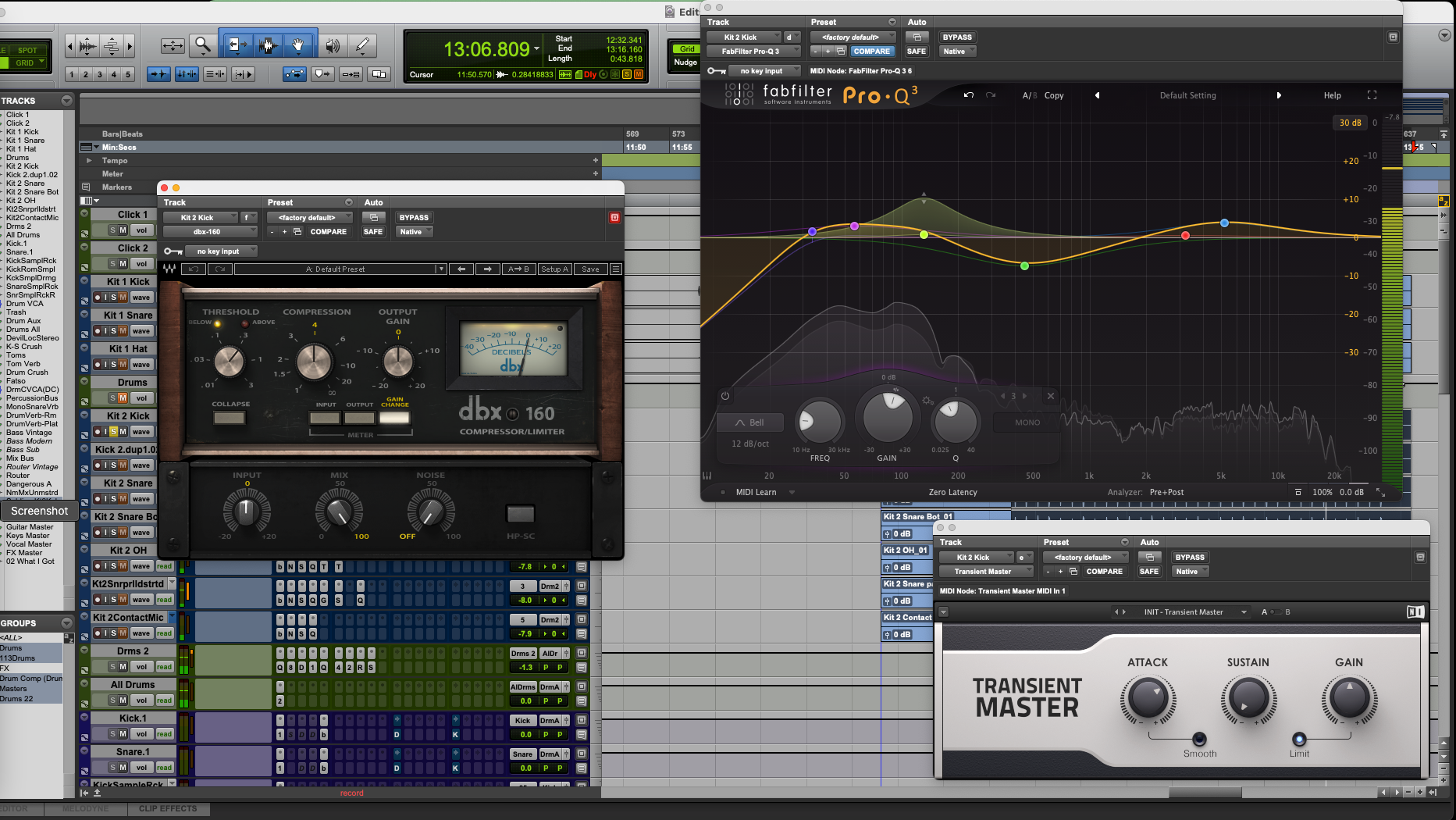Click the dbx-160 Waves logo icon
The width and height of the screenshot is (1456, 820).
[x=169, y=269]
